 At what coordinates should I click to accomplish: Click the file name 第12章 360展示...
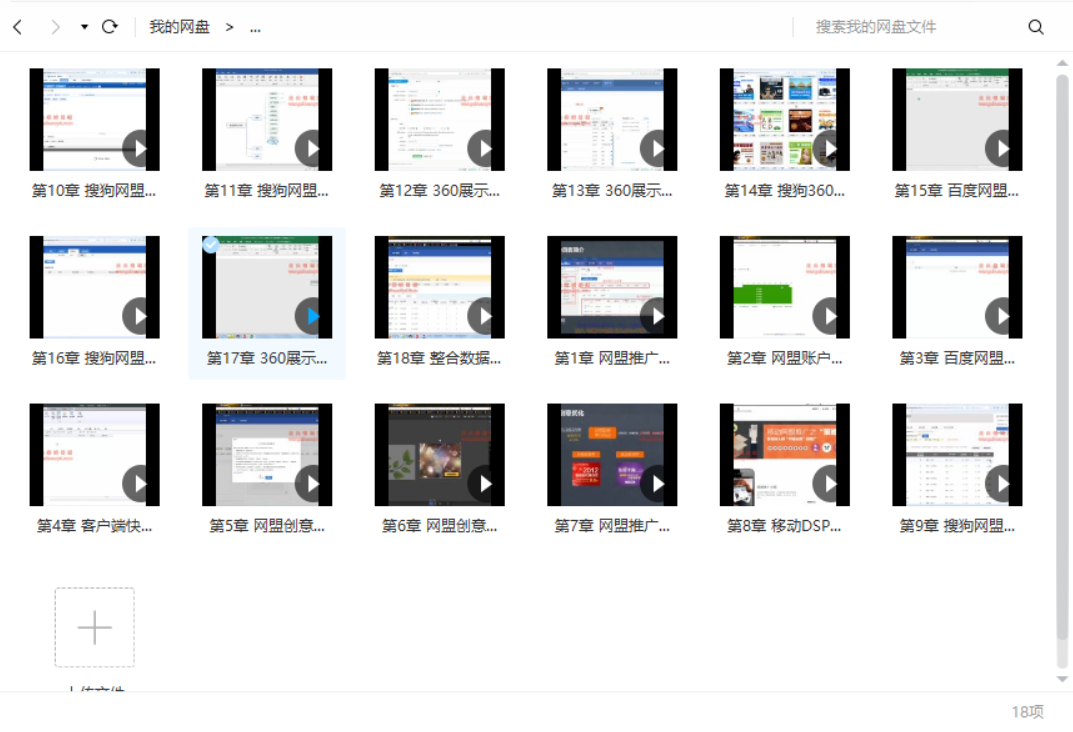pos(439,190)
